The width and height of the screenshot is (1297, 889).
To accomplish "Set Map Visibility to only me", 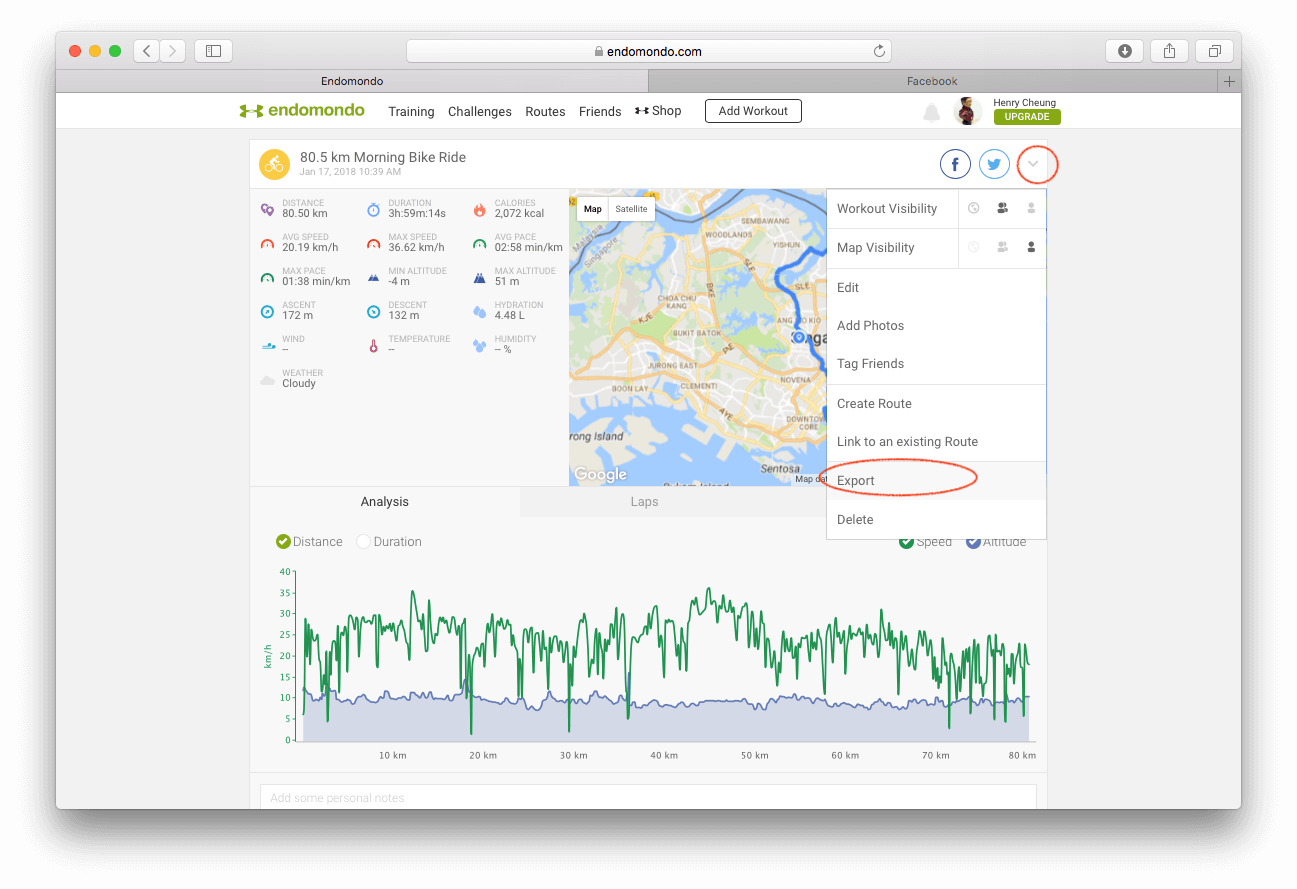I will point(1031,247).
